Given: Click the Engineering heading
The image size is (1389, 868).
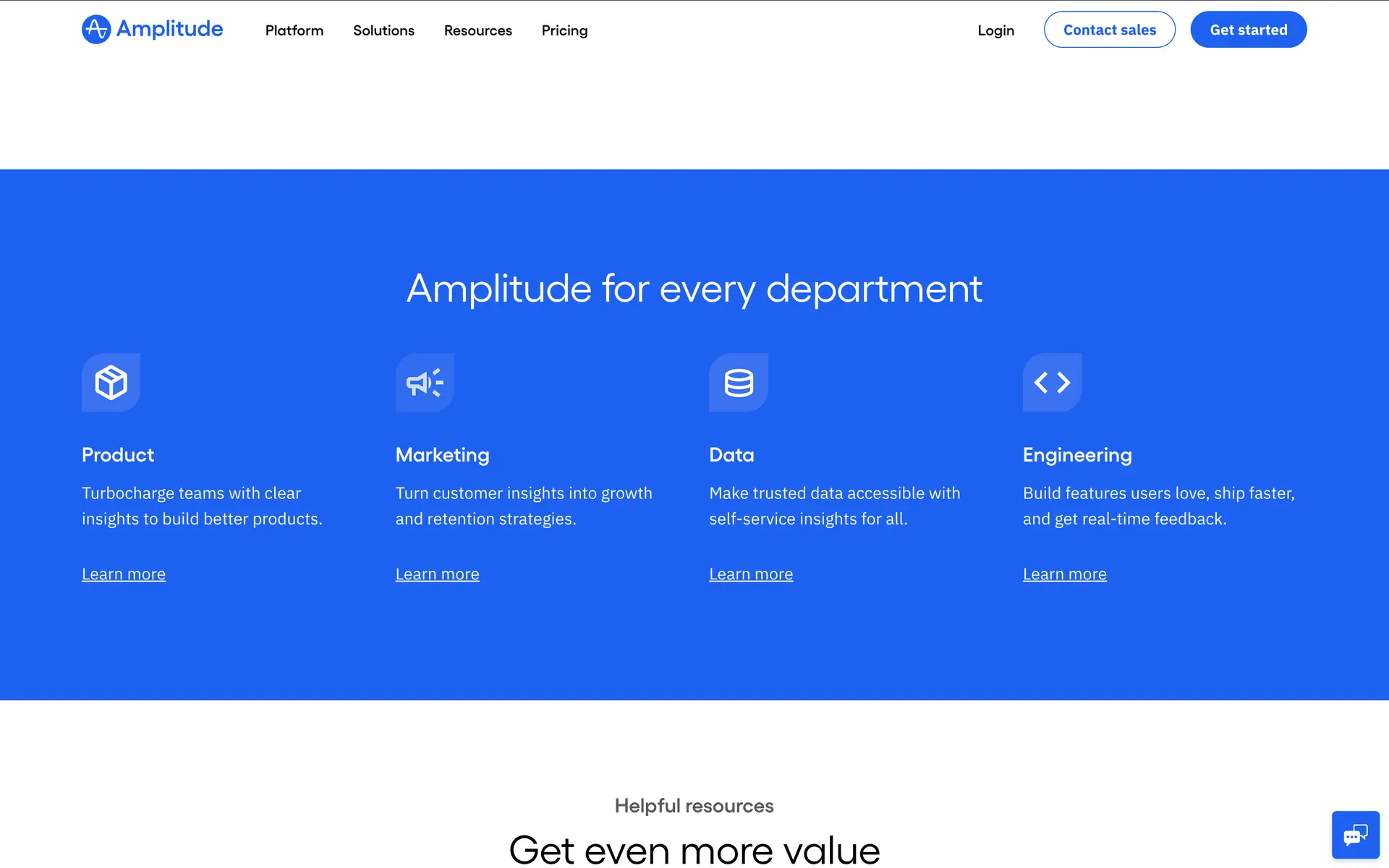Looking at the screenshot, I should (1076, 455).
